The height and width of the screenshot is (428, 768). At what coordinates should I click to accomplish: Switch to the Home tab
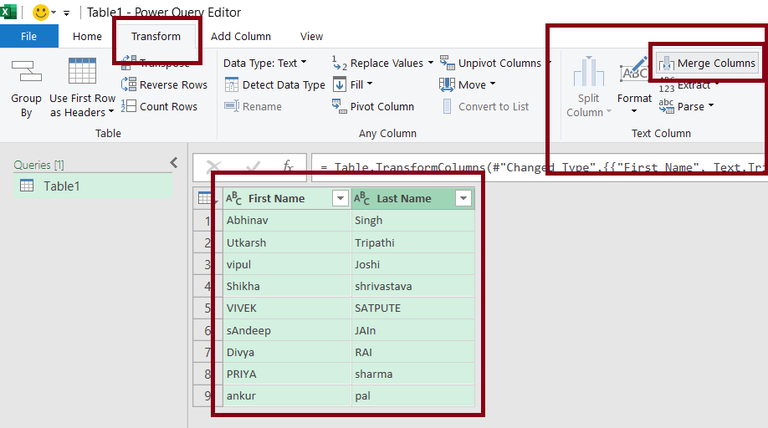87,36
